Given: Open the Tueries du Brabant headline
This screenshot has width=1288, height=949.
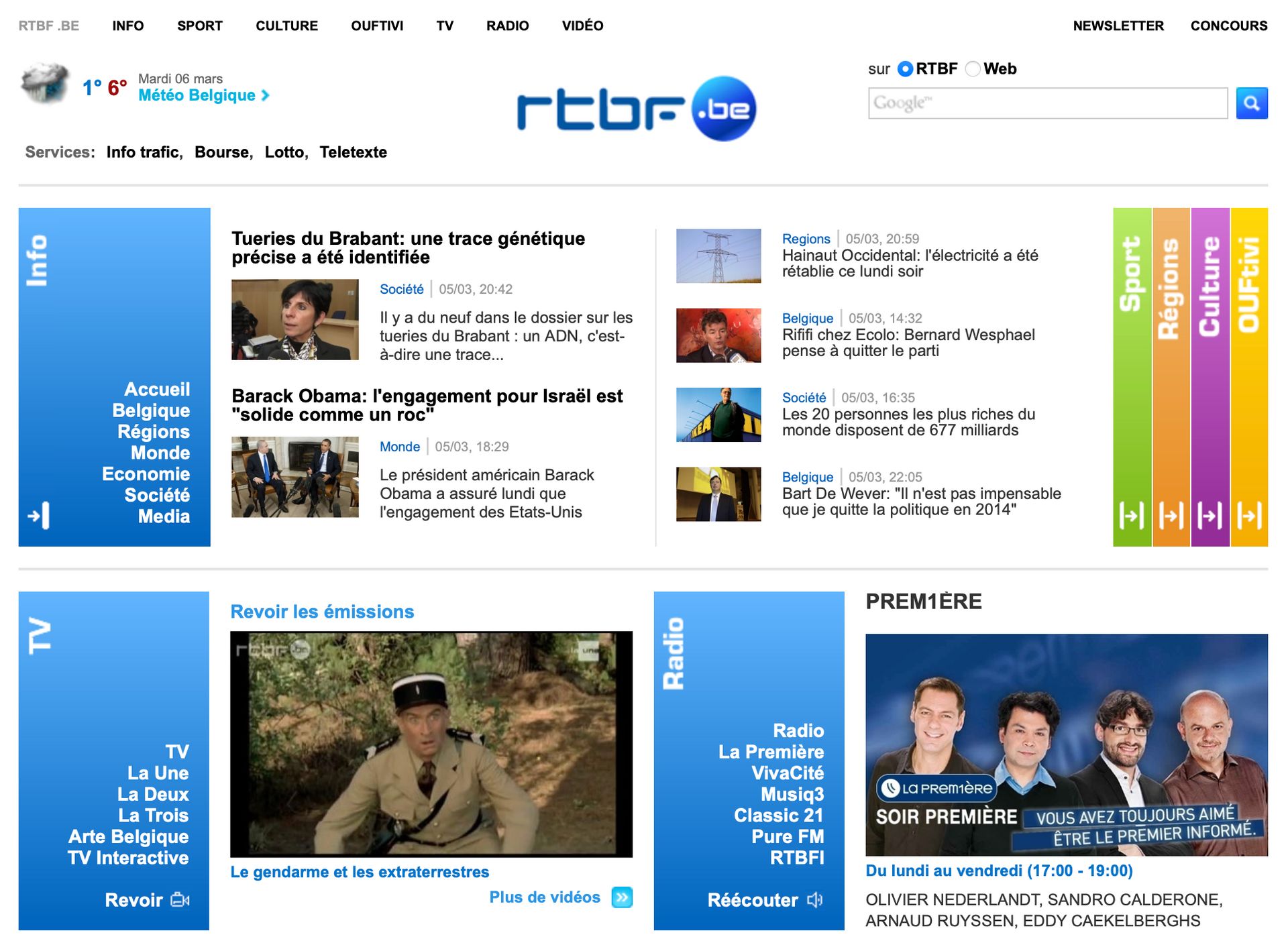Looking at the screenshot, I should 408,248.
